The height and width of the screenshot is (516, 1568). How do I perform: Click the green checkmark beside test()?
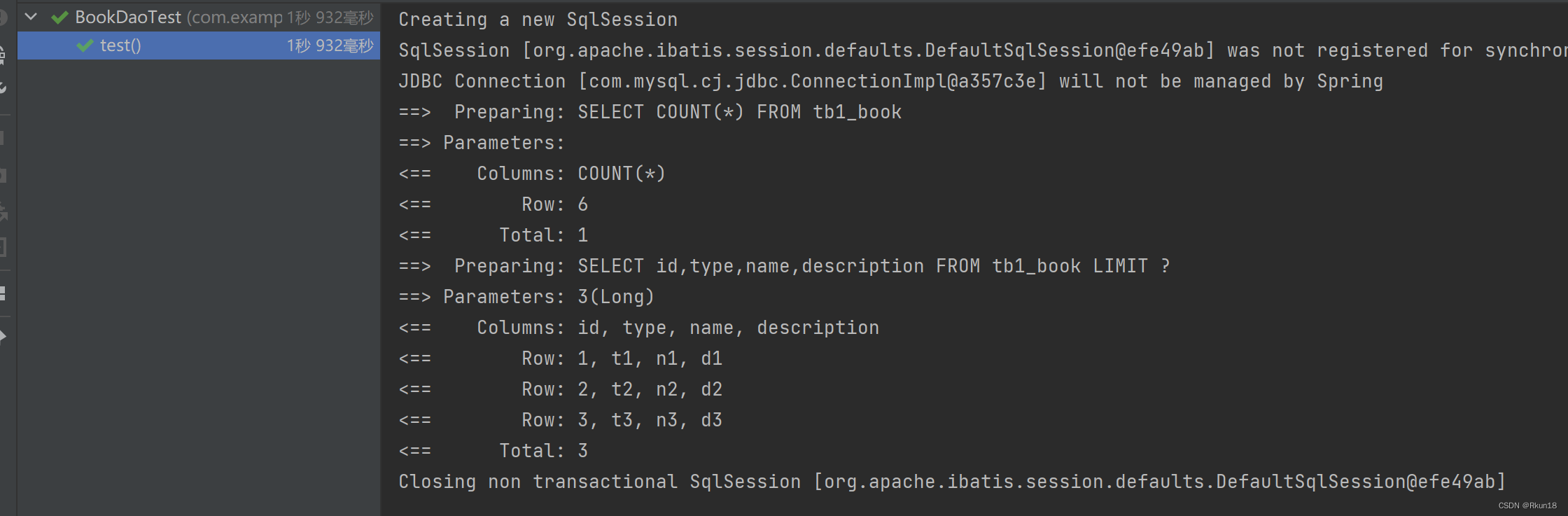pyautogui.click(x=84, y=46)
